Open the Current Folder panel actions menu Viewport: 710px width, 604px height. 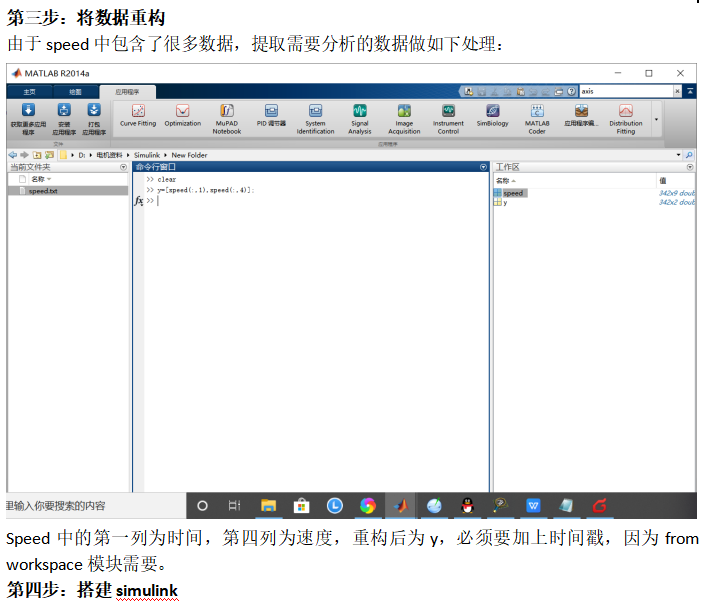pyautogui.click(x=123, y=167)
